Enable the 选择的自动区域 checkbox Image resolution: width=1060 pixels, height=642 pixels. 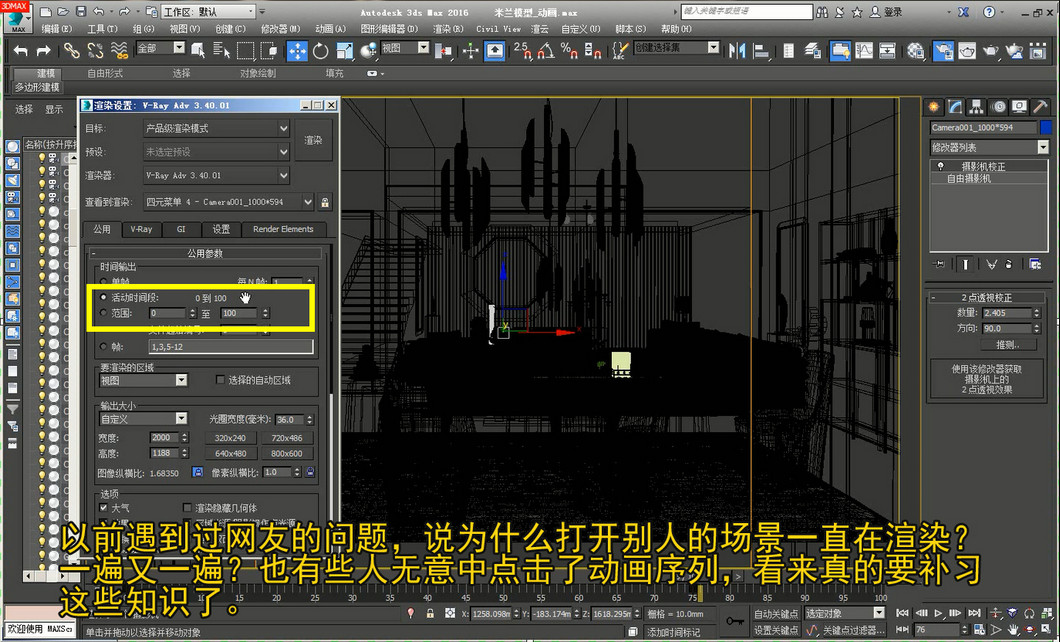pyautogui.click(x=220, y=380)
